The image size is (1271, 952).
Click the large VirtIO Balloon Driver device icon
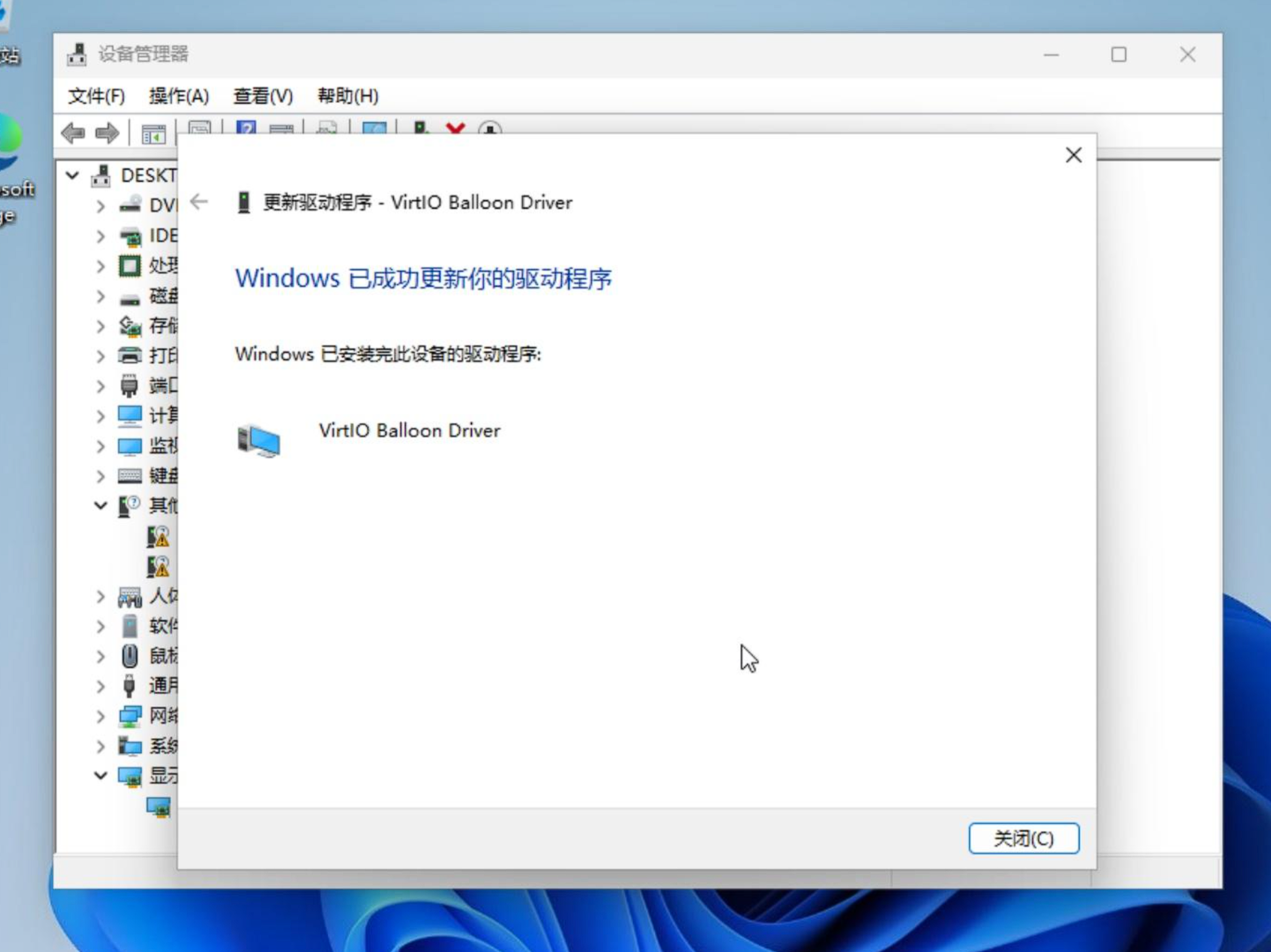pyautogui.click(x=258, y=440)
